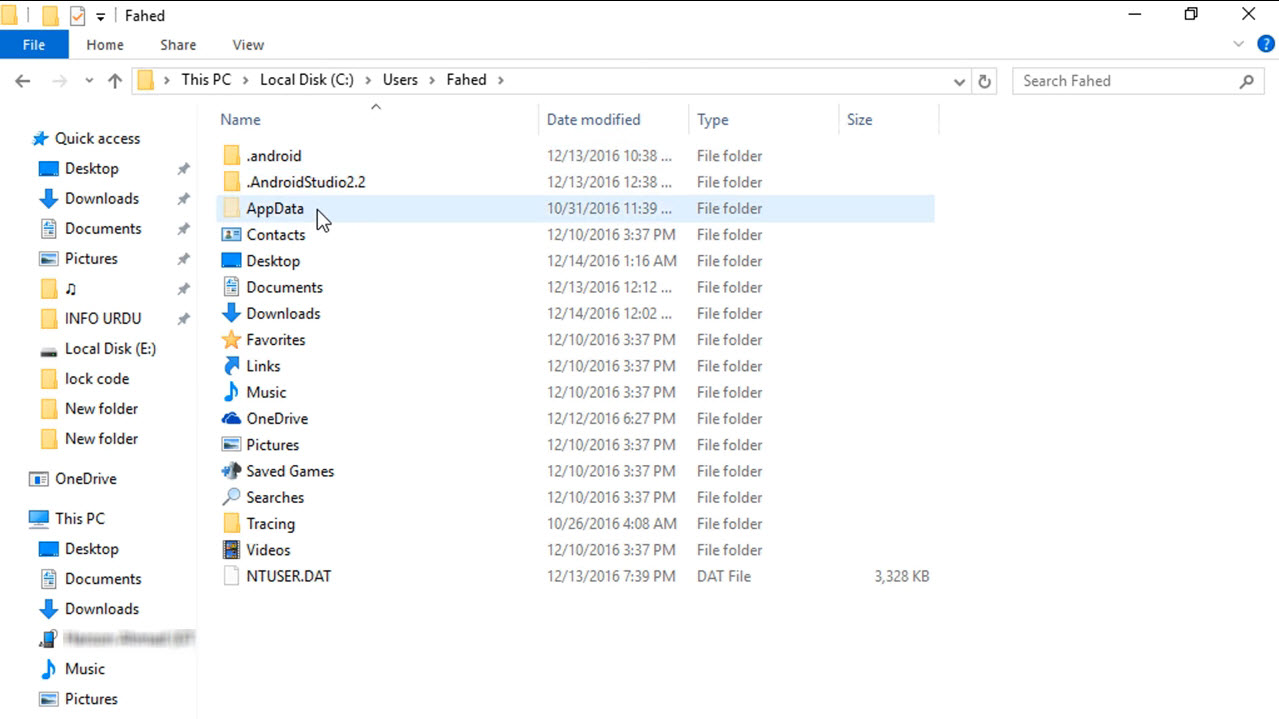Select the OneDrive folder in file list
This screenshot has width=1279, height=719.
click(x=277, y=418)
